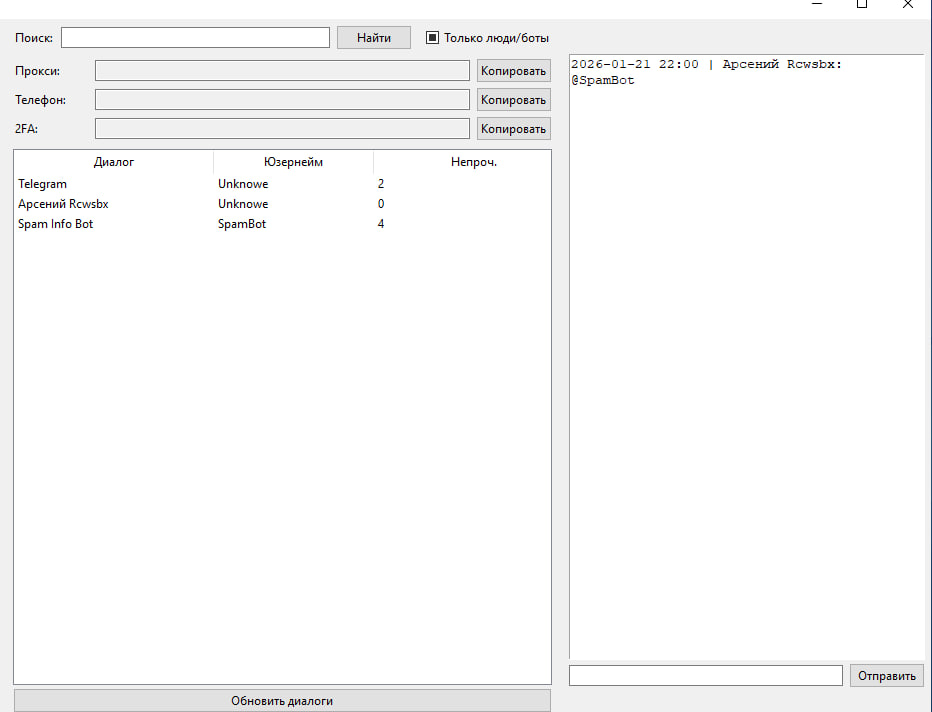Send the message with Отправить
The height and width of the screenshot is (712, 932).
click(886, 676)
